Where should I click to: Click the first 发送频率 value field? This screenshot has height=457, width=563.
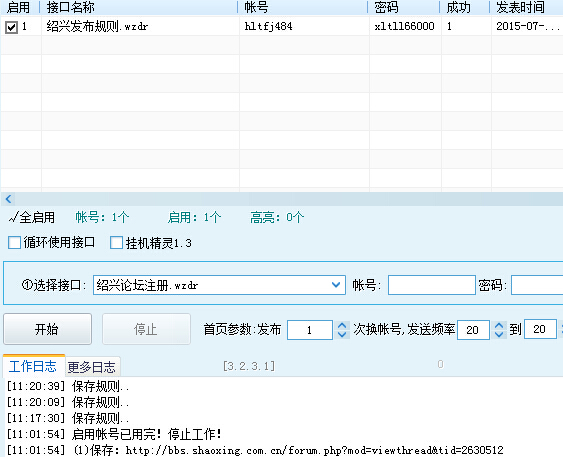click(x=473, y=330)
